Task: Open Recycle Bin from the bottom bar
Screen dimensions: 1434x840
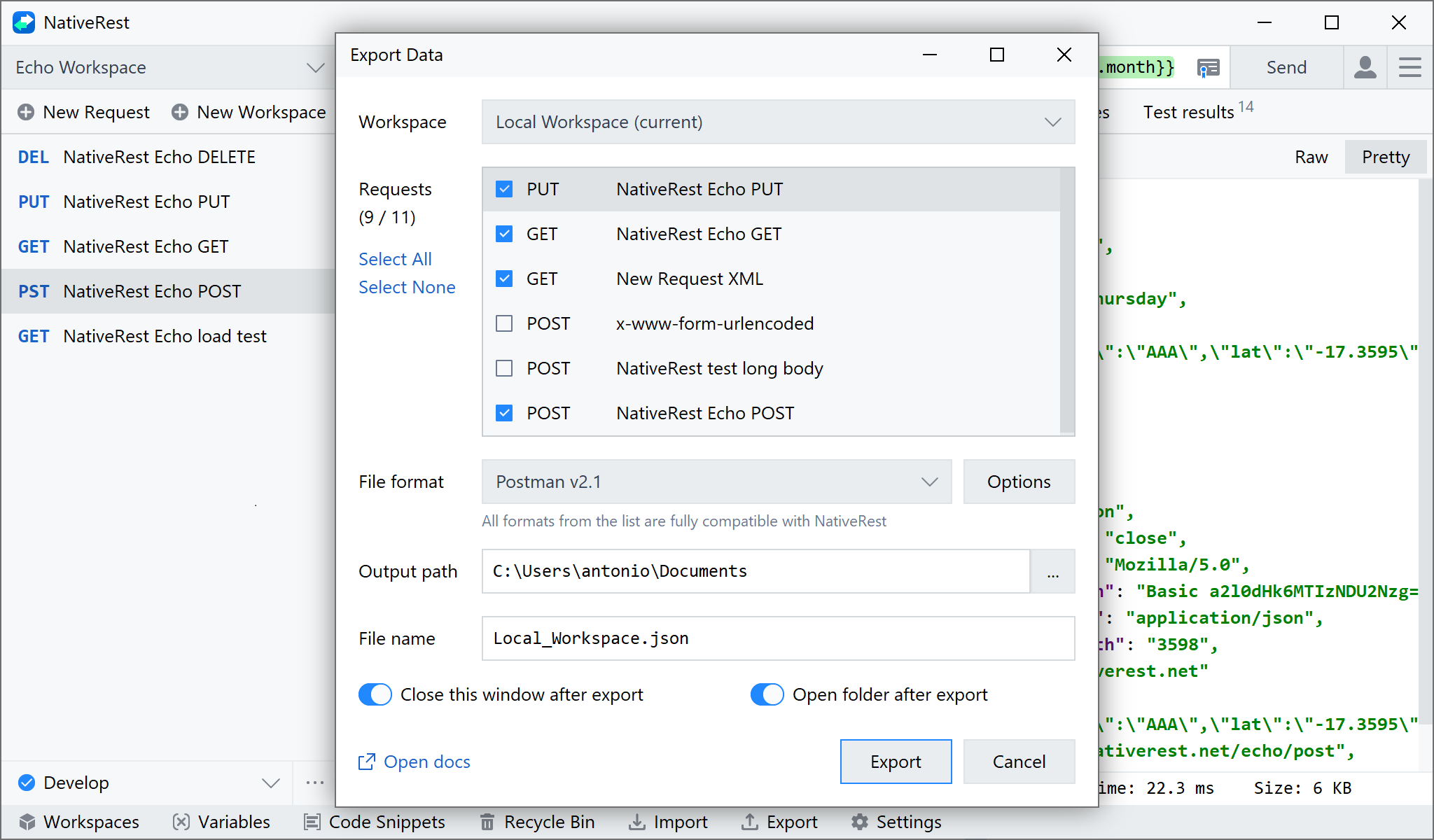Action: pos(537,822)
